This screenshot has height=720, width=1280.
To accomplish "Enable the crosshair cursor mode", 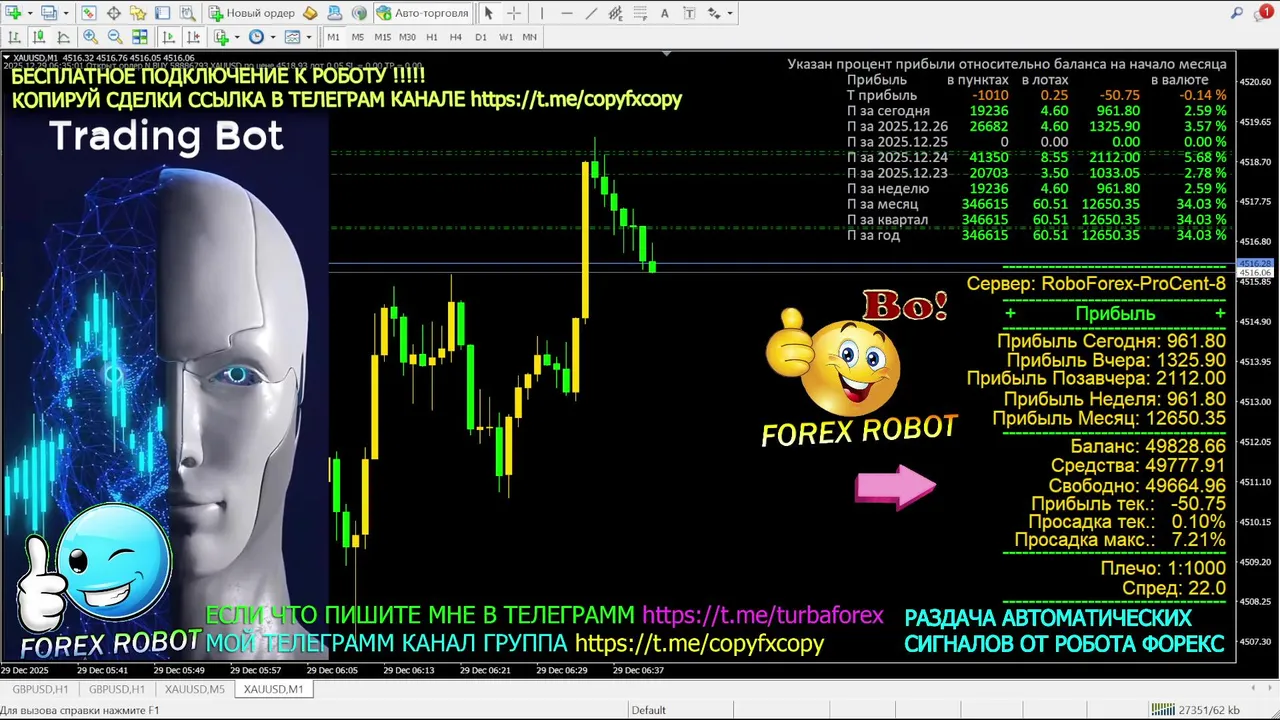I will pos(514,13).
